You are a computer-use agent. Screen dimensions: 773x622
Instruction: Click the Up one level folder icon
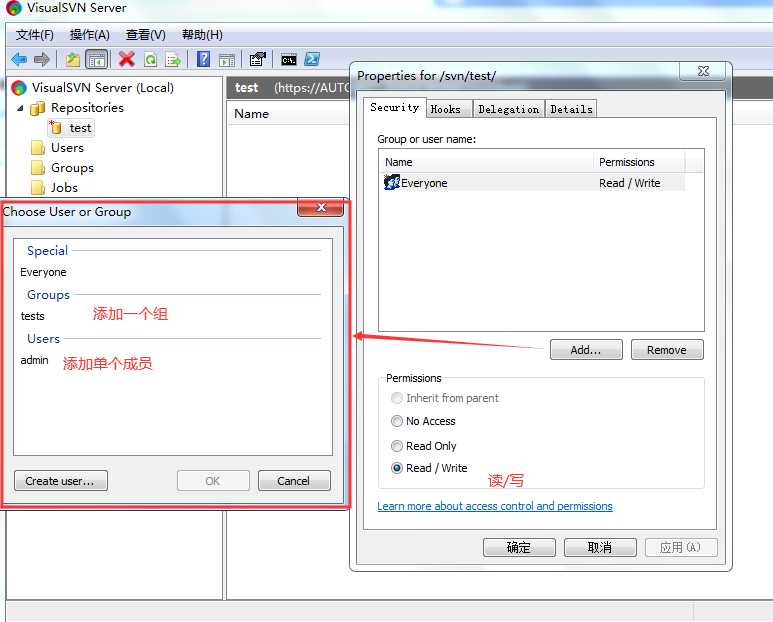tap(73, 60)
